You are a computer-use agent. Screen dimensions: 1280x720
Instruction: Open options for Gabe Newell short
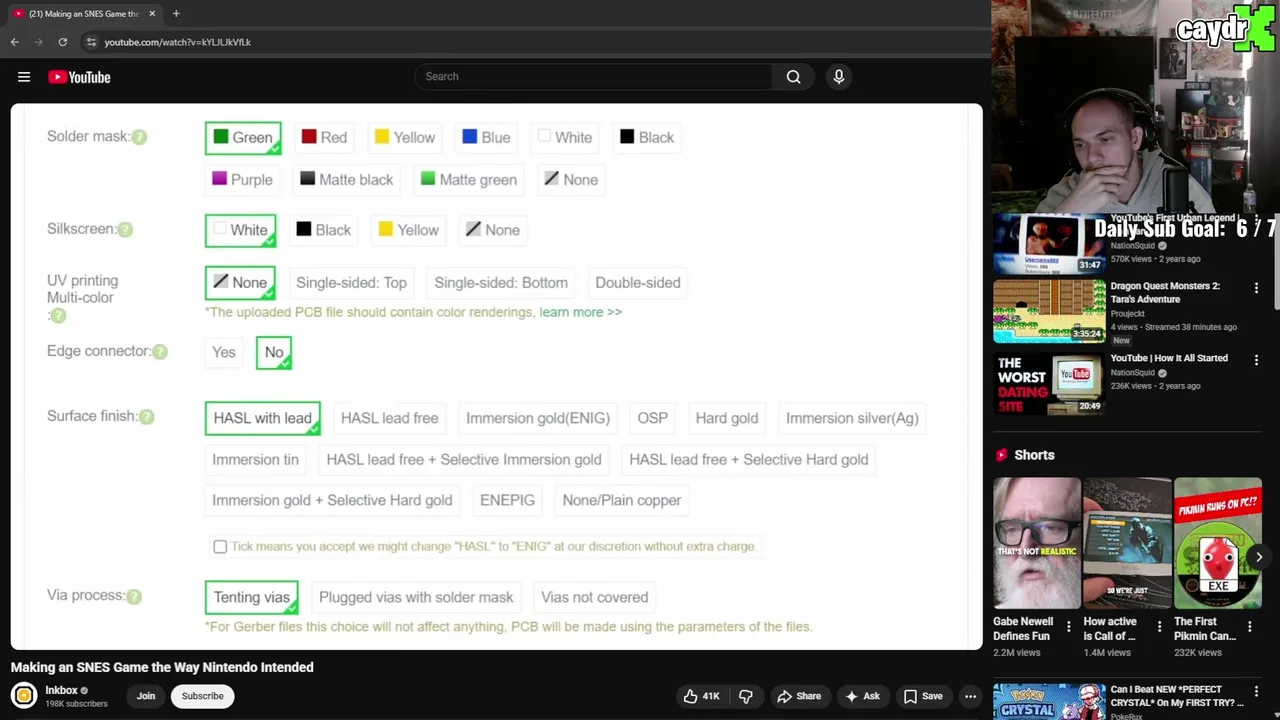click(1069, 628)
